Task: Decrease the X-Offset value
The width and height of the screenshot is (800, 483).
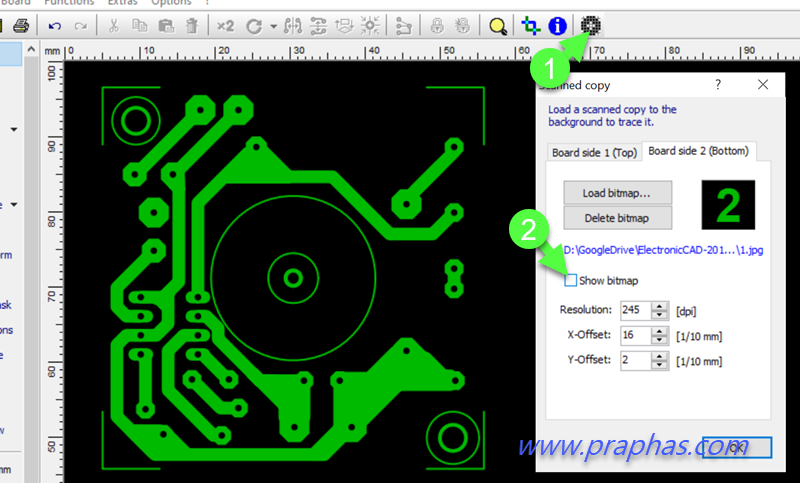Action: [x=659, y=340]
